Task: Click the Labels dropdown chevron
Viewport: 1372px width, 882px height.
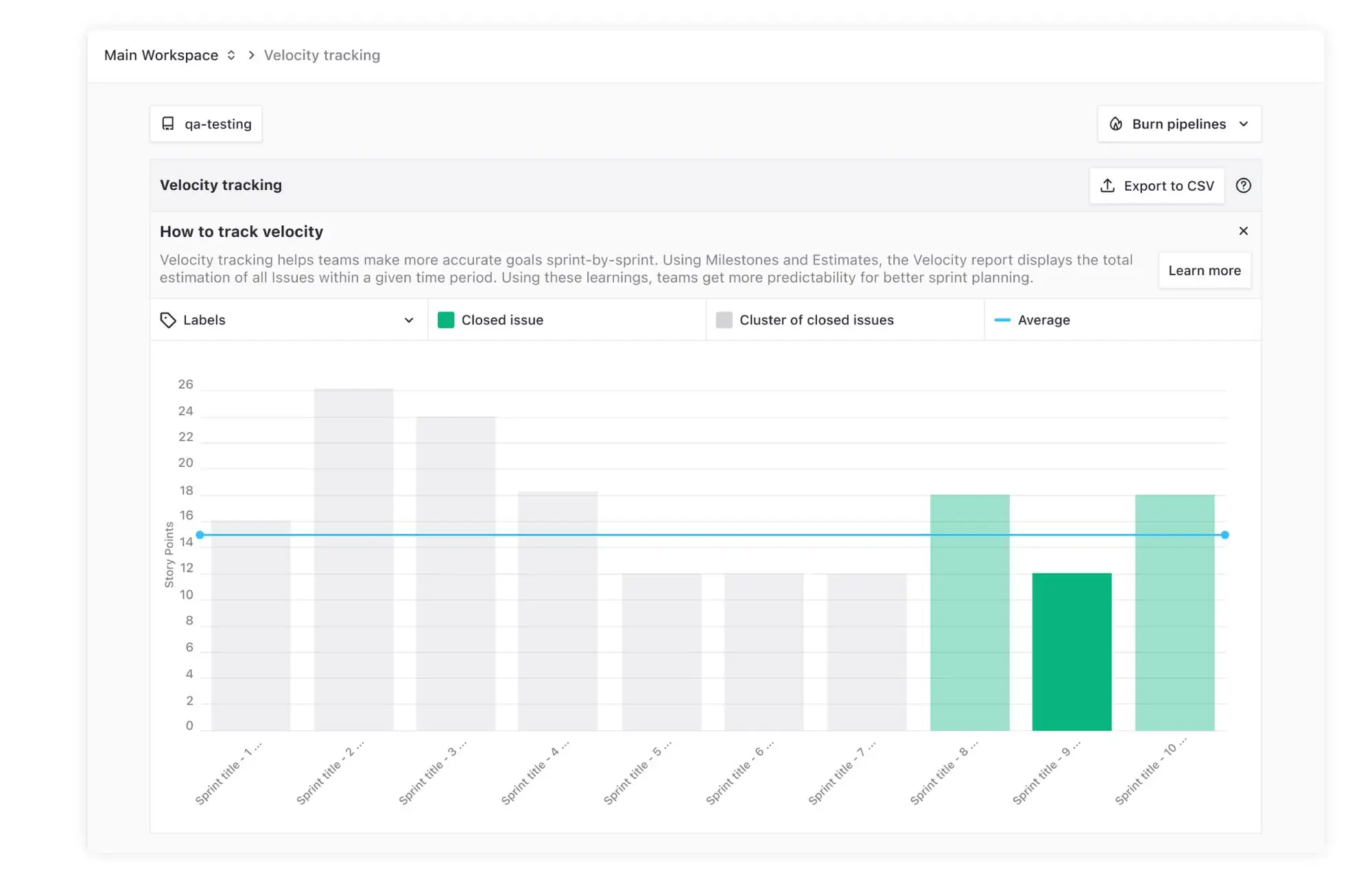Action: point(409,321)
